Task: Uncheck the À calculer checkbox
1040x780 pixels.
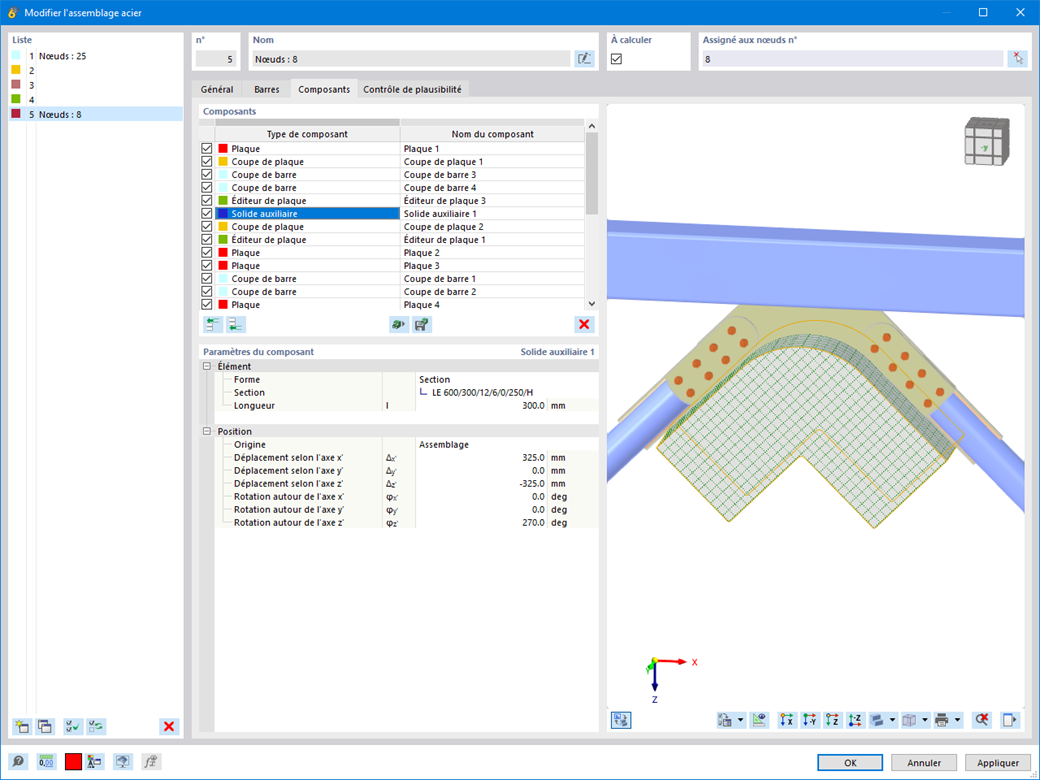Action: tap(617, 59)
